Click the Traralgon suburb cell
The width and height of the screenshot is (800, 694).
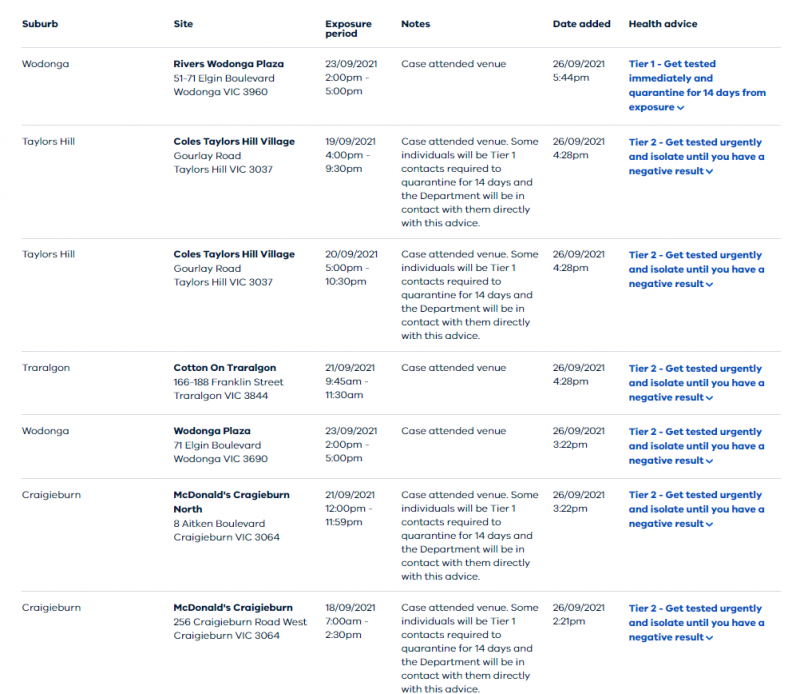[x=46, y=368]
